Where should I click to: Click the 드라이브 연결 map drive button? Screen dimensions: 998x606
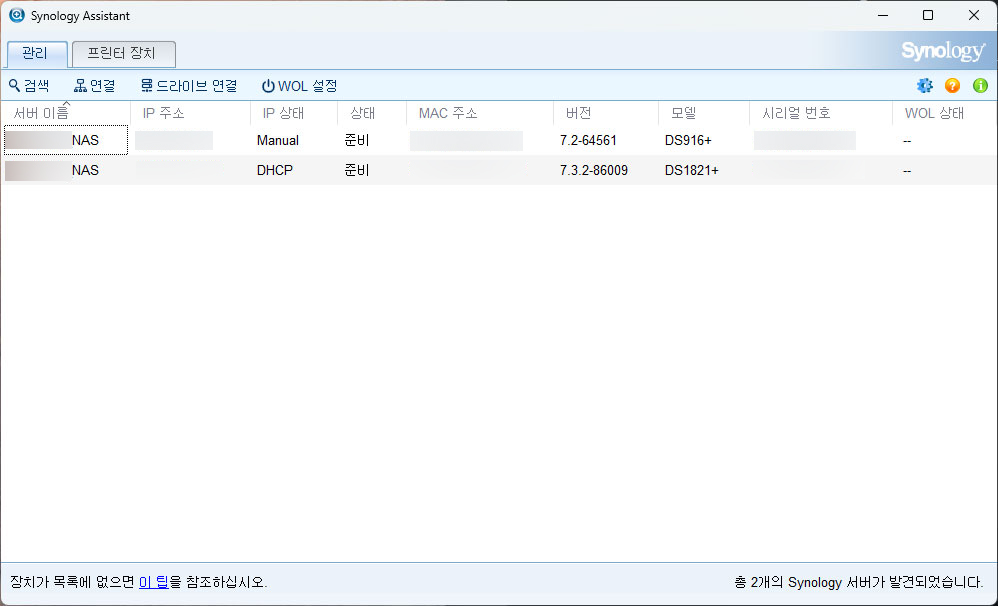(x=189, y=85)
